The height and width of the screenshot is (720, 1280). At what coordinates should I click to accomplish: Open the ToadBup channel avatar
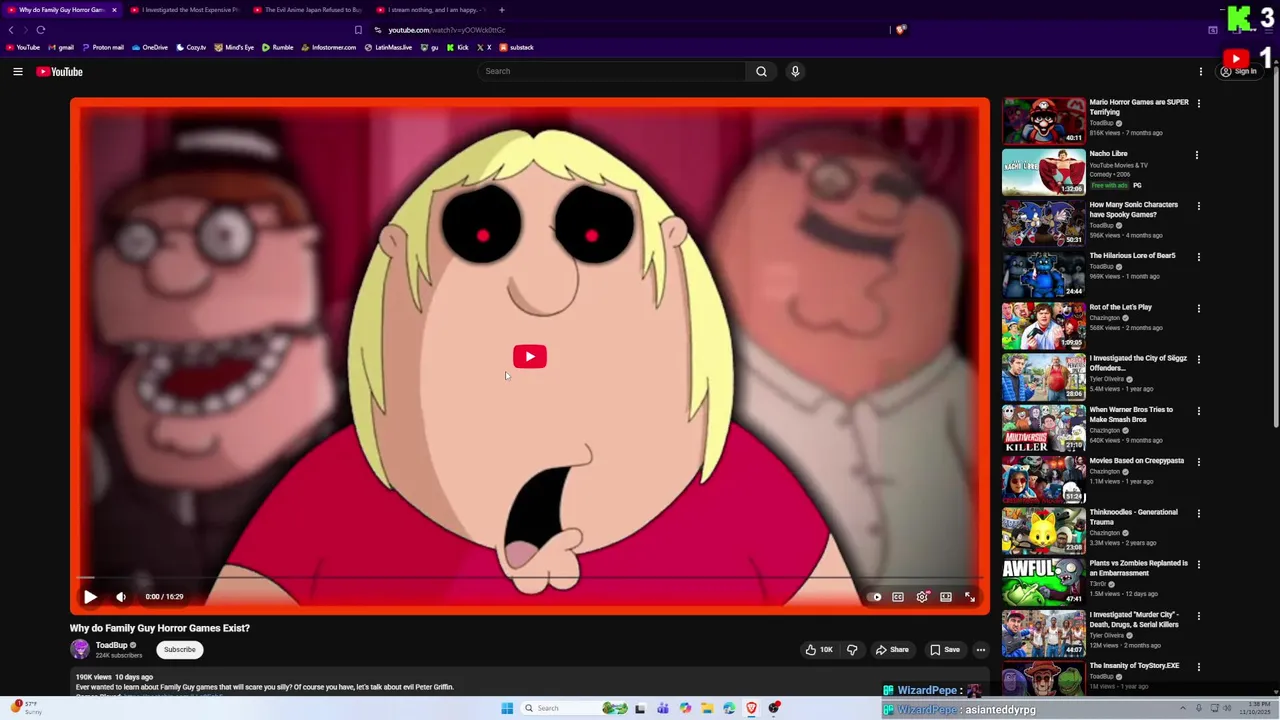[x=80, y=649]
